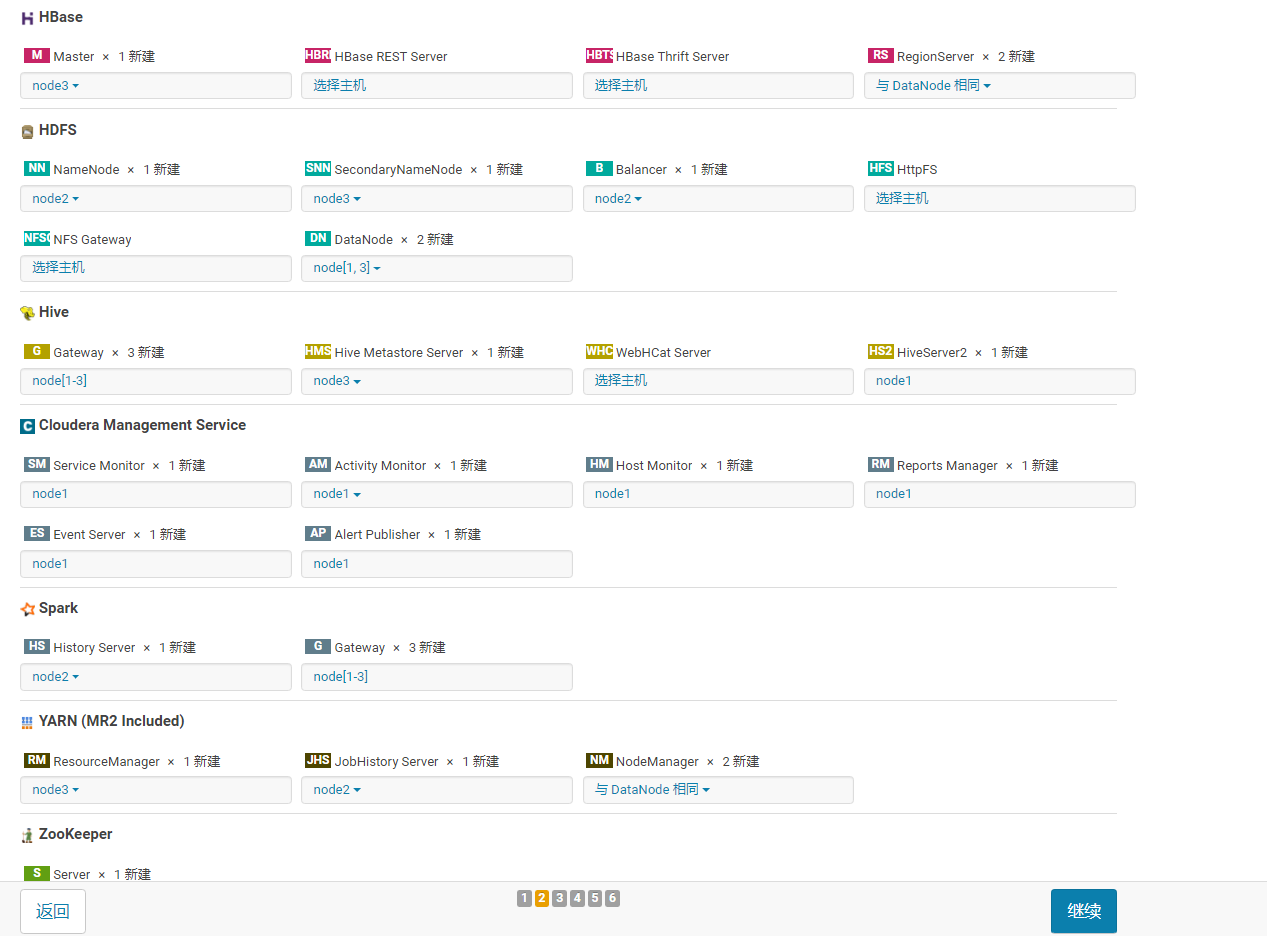Select host for HttpFS role
The width and height of the screenshot is (1267, 936).
tap(1000, 199)
